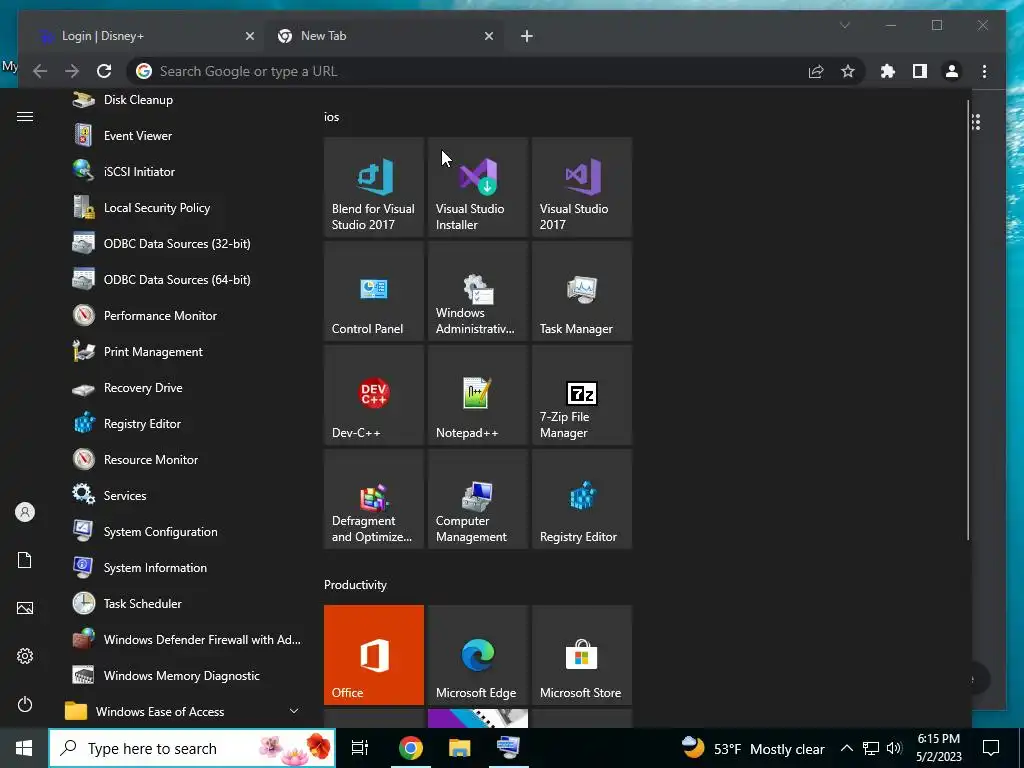Open Windows Defender Firewall with Advanced Security

[183, 639]
